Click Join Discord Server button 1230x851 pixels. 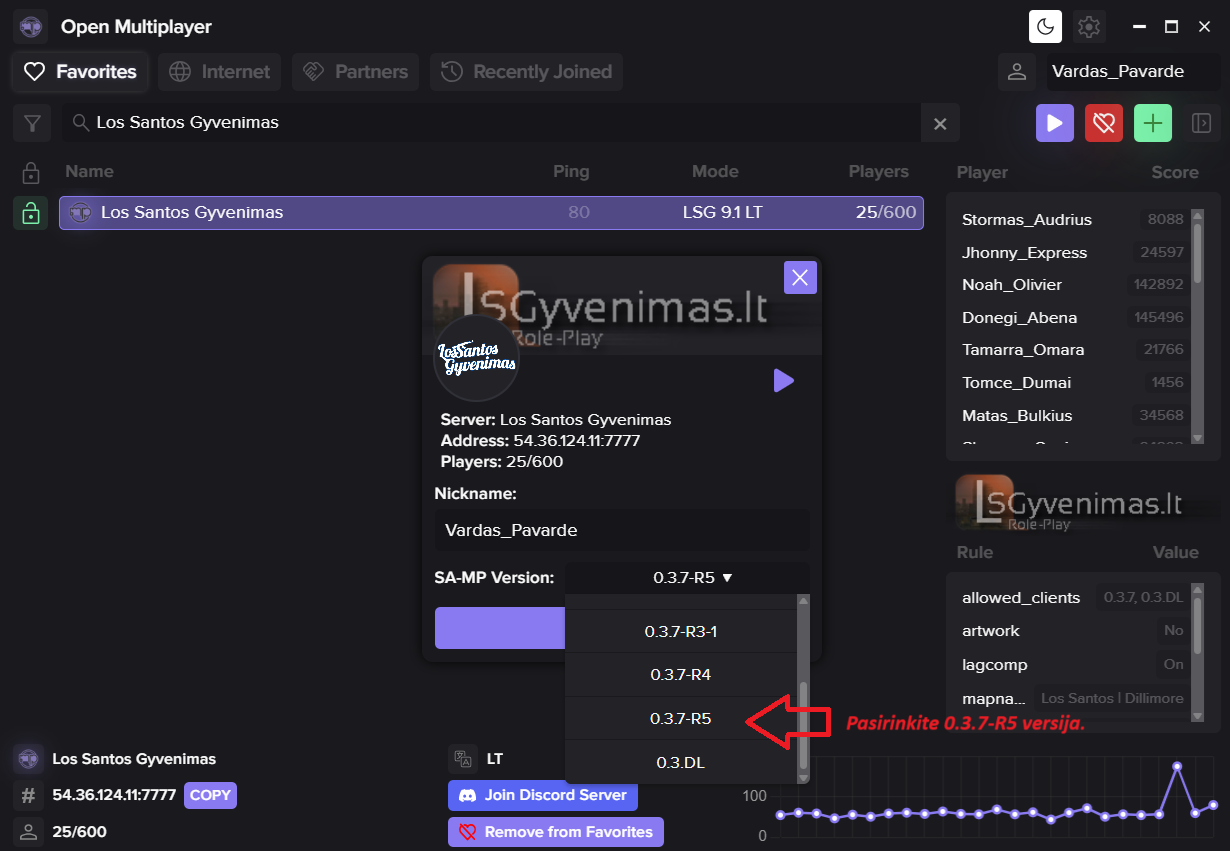543,795
